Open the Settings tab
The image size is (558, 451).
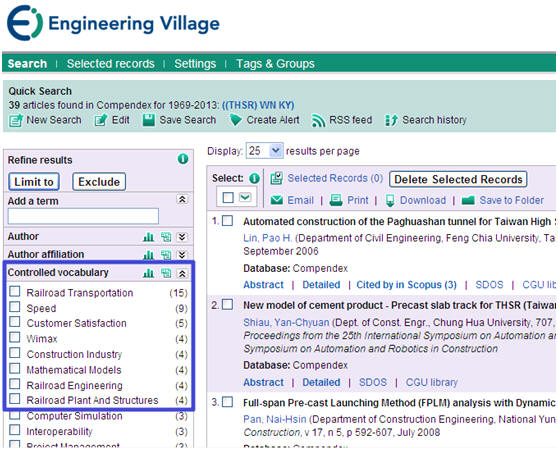(x=195, y=64)
